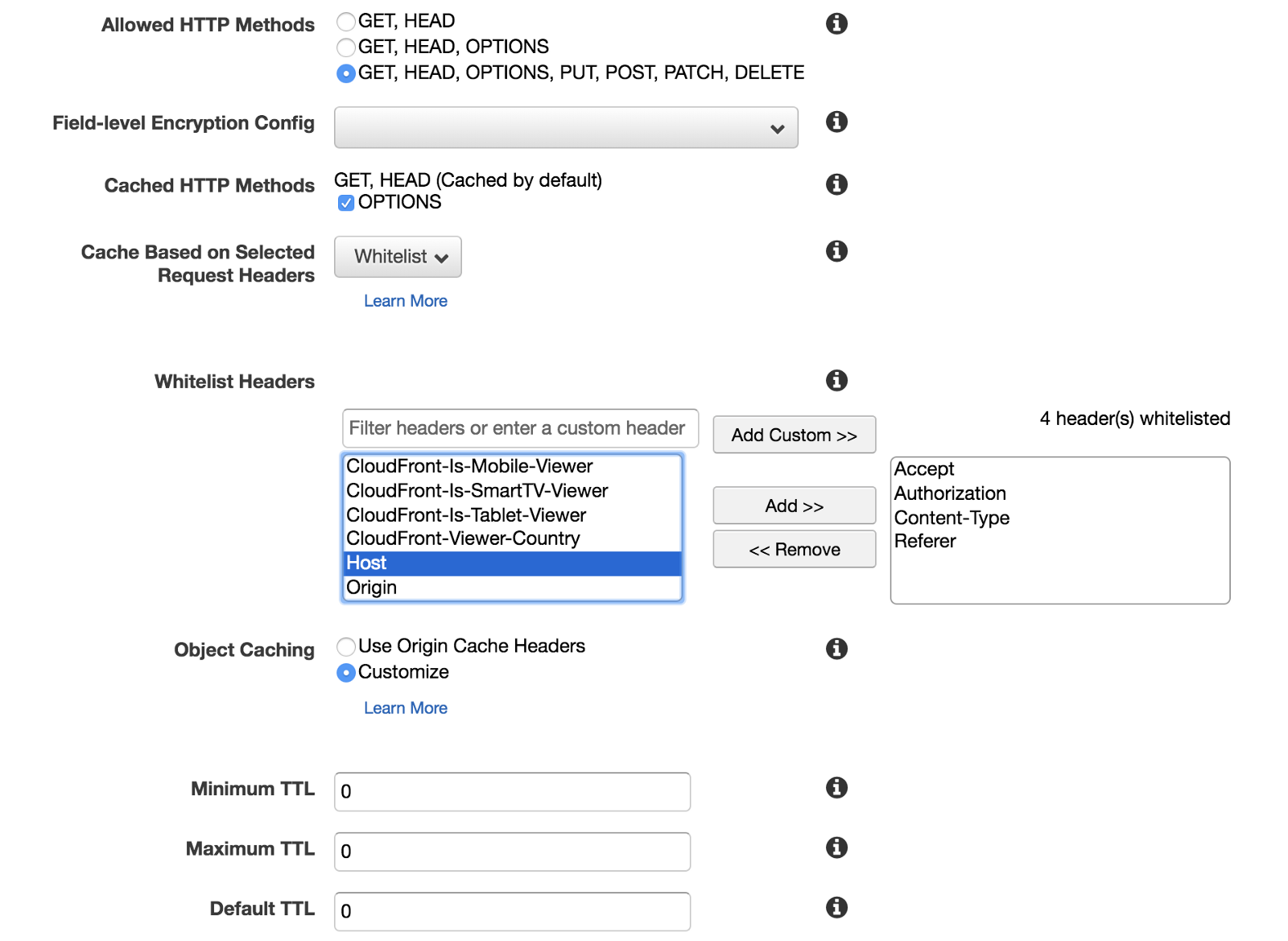Click info icon for Field-level Encryption Config

click(836, 122)
